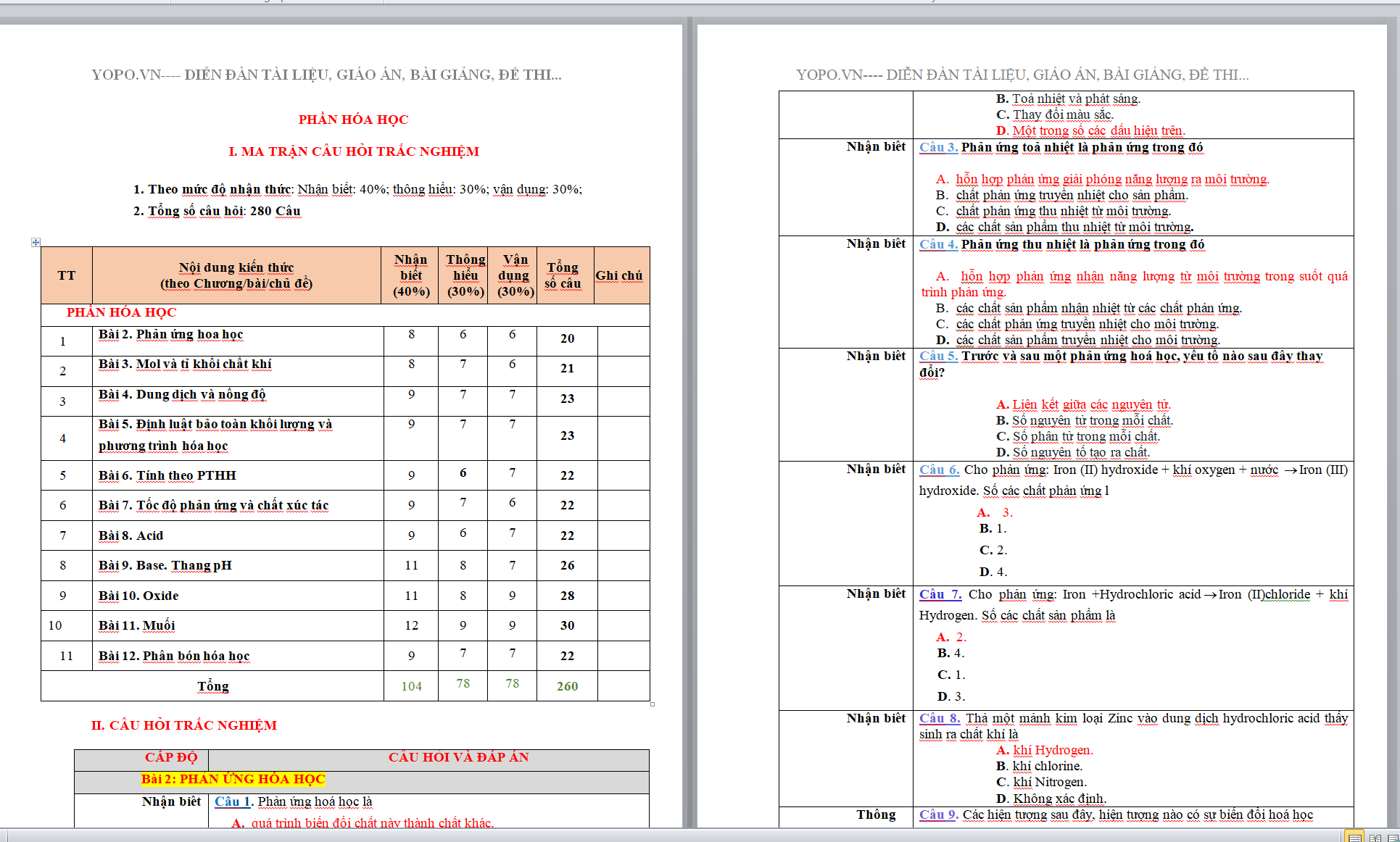Click total 28 in the Bài 10. Oxide row
Screen dimensions: 1400x842
[x=567, y=596]
